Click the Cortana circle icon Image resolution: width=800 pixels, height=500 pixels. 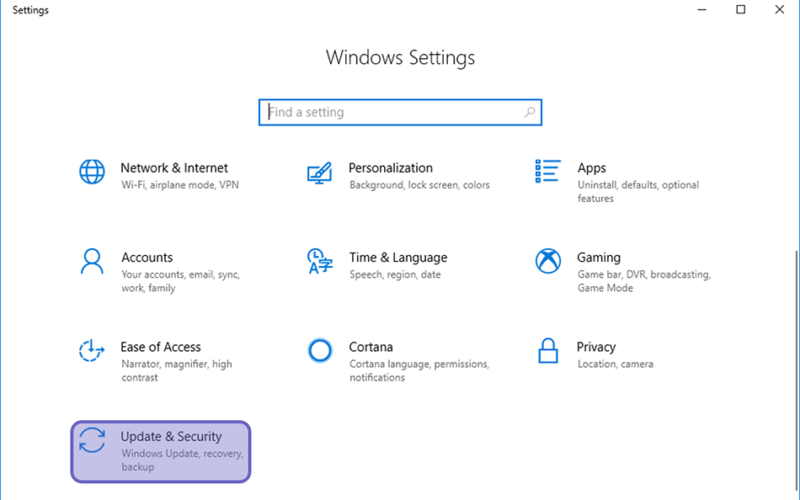(x=320, y=351)
